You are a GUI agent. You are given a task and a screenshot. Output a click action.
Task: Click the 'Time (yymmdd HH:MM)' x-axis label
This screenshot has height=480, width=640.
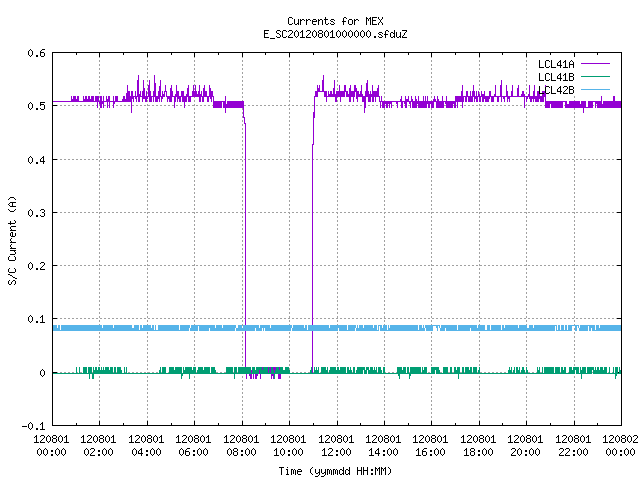coord(335,471)
